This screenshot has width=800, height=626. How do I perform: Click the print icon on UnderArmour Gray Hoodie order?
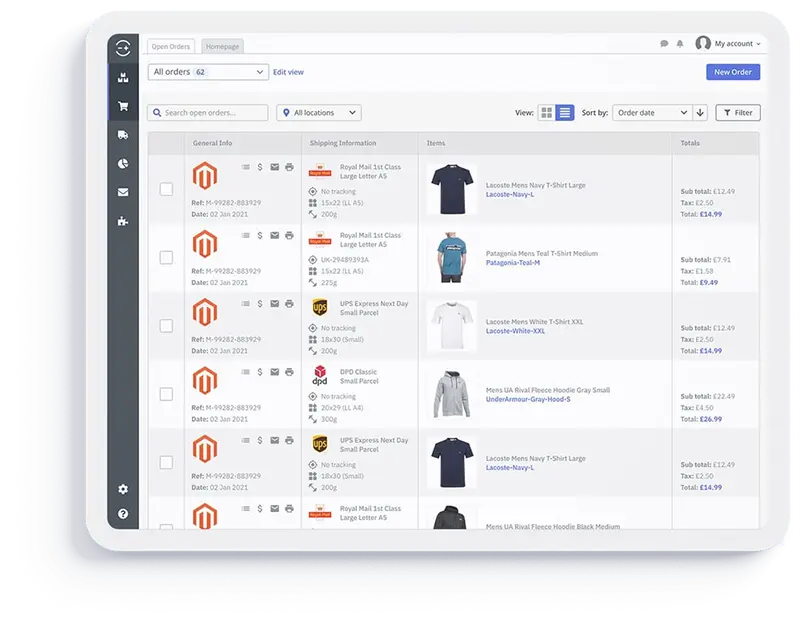click(289, 372)
